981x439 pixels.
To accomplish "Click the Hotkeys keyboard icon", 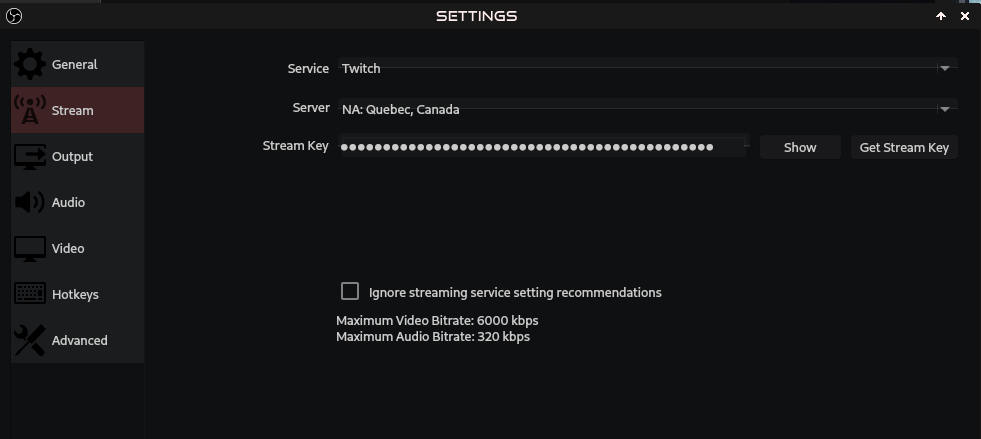I will pos(30,294).
